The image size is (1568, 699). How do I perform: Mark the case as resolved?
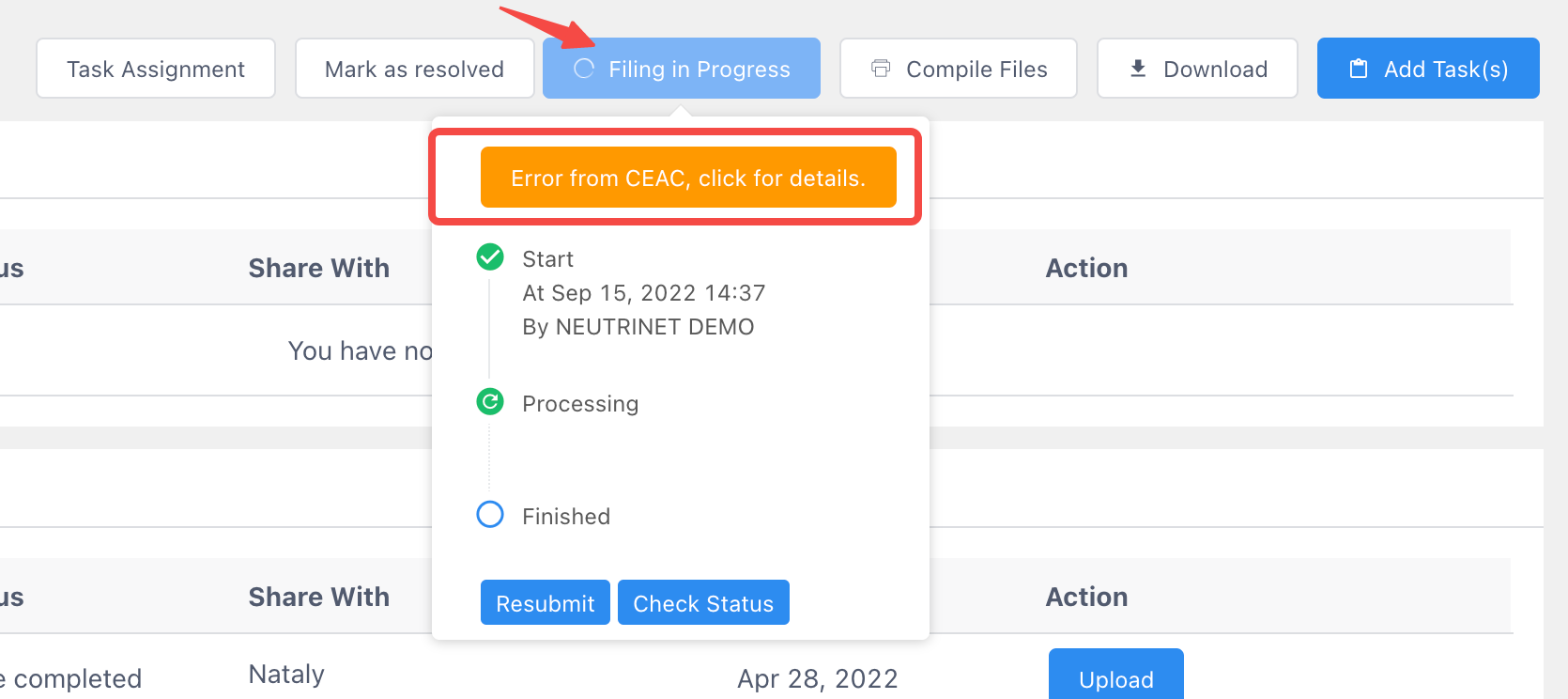point(414,69)
